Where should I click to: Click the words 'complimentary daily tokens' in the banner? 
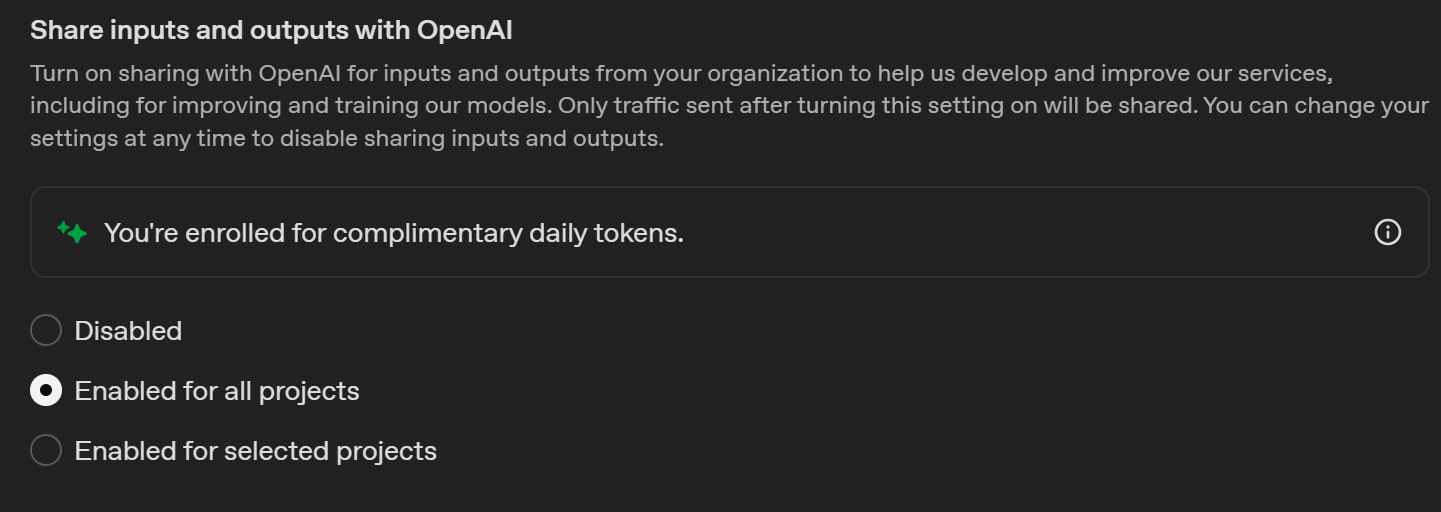(x=508, y=233)
